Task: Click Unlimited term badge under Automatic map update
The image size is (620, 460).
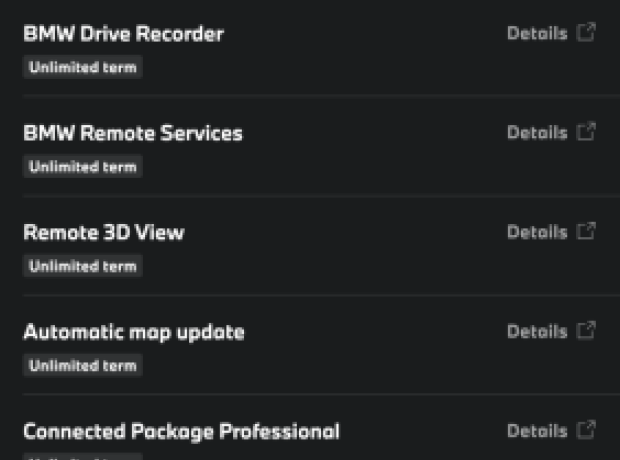Action: (83, 365)
